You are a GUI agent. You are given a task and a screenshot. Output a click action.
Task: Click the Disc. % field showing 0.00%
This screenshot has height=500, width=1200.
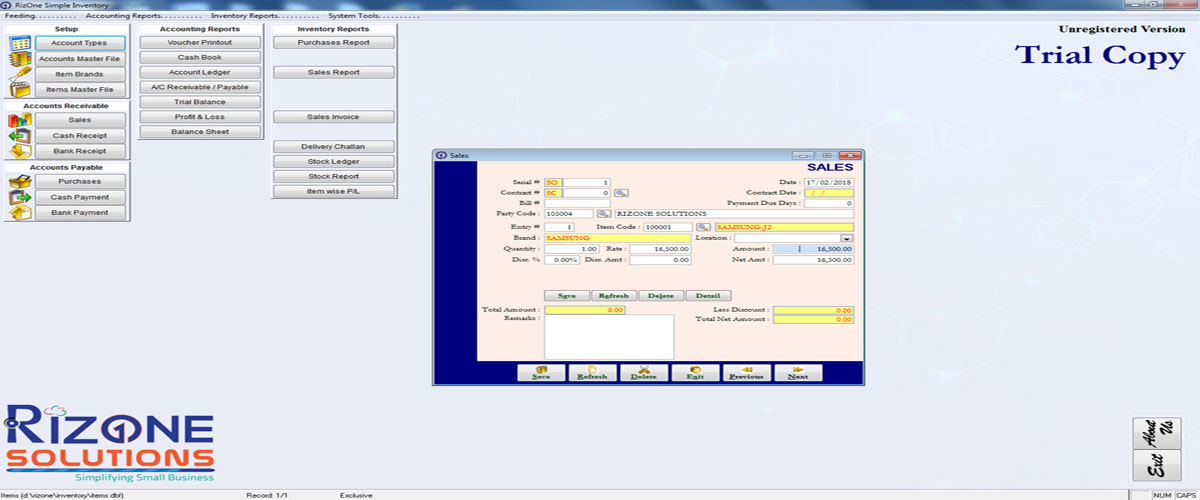562,260
